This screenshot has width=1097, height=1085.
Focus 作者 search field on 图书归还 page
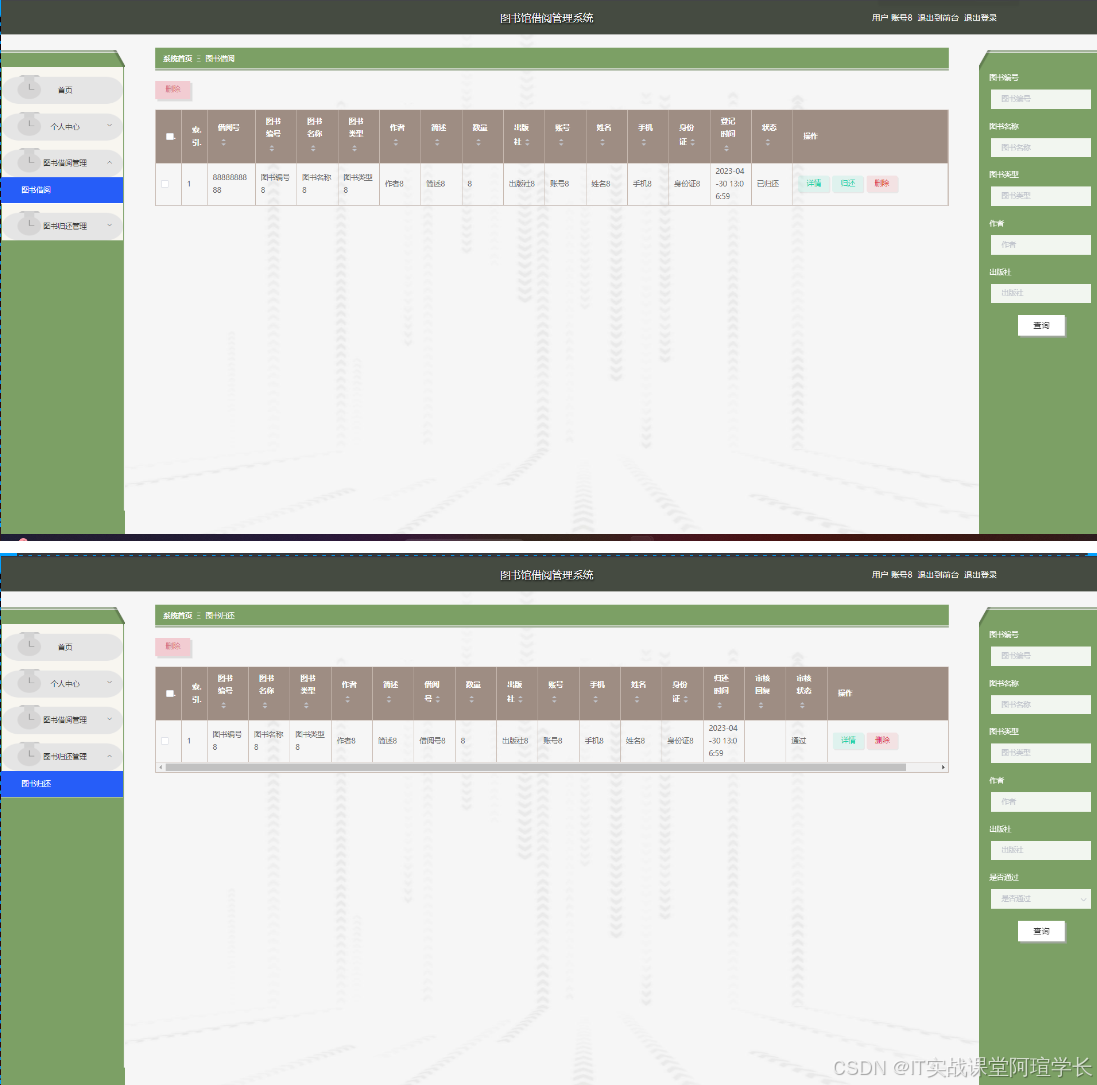[x=1040, y=802]
